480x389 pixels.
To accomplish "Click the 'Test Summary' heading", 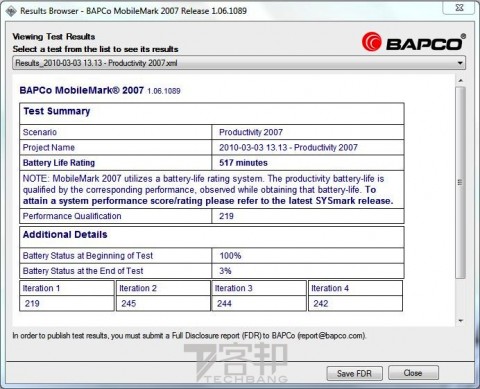I will coord(57,111).
